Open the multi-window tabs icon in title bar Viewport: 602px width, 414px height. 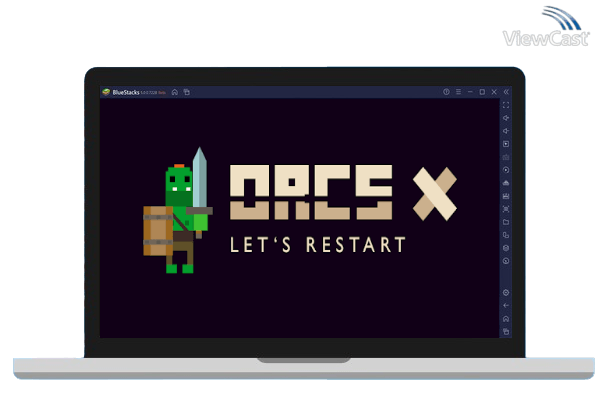[187, 92]
